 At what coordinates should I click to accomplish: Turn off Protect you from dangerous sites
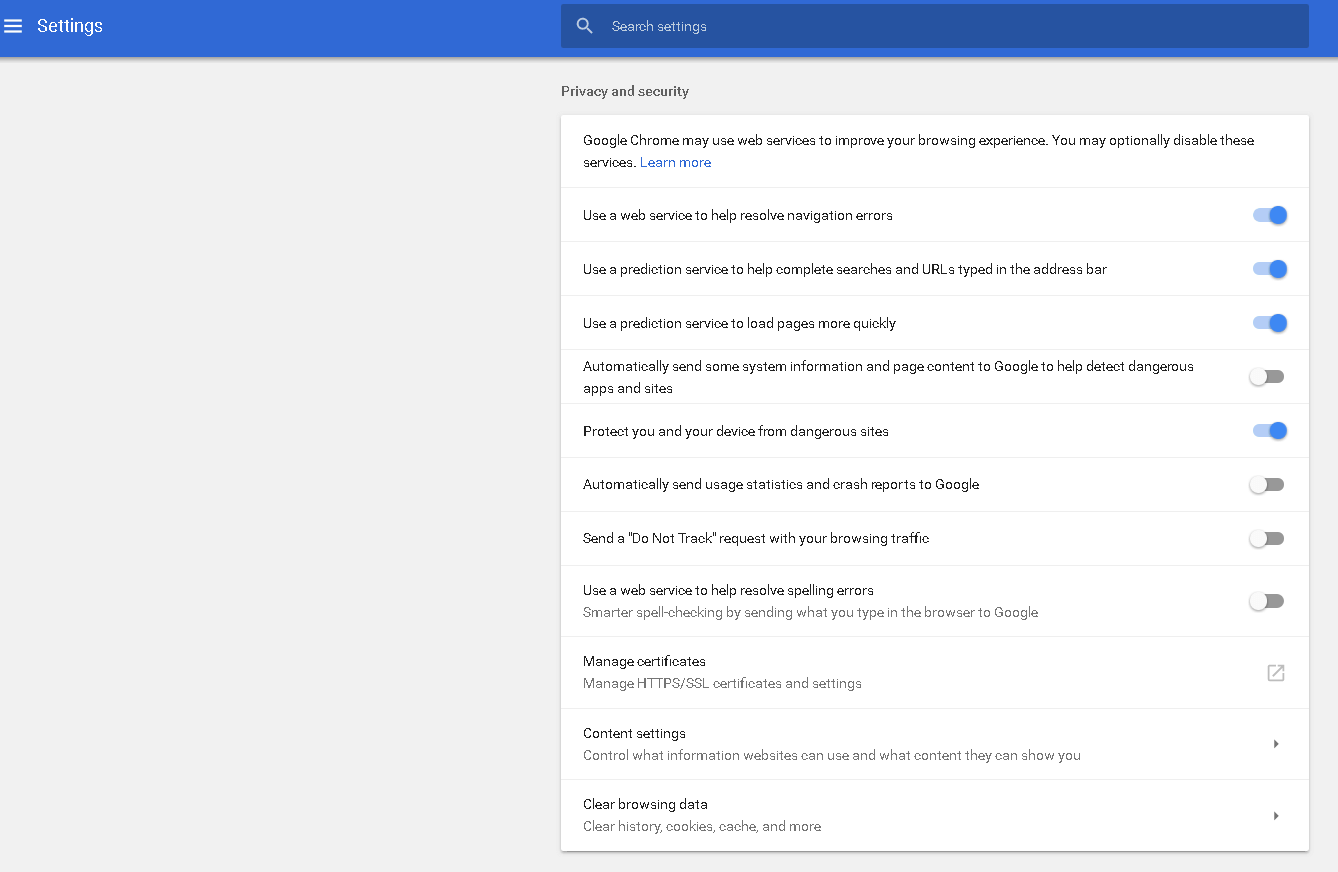(x=1269, y=431)
